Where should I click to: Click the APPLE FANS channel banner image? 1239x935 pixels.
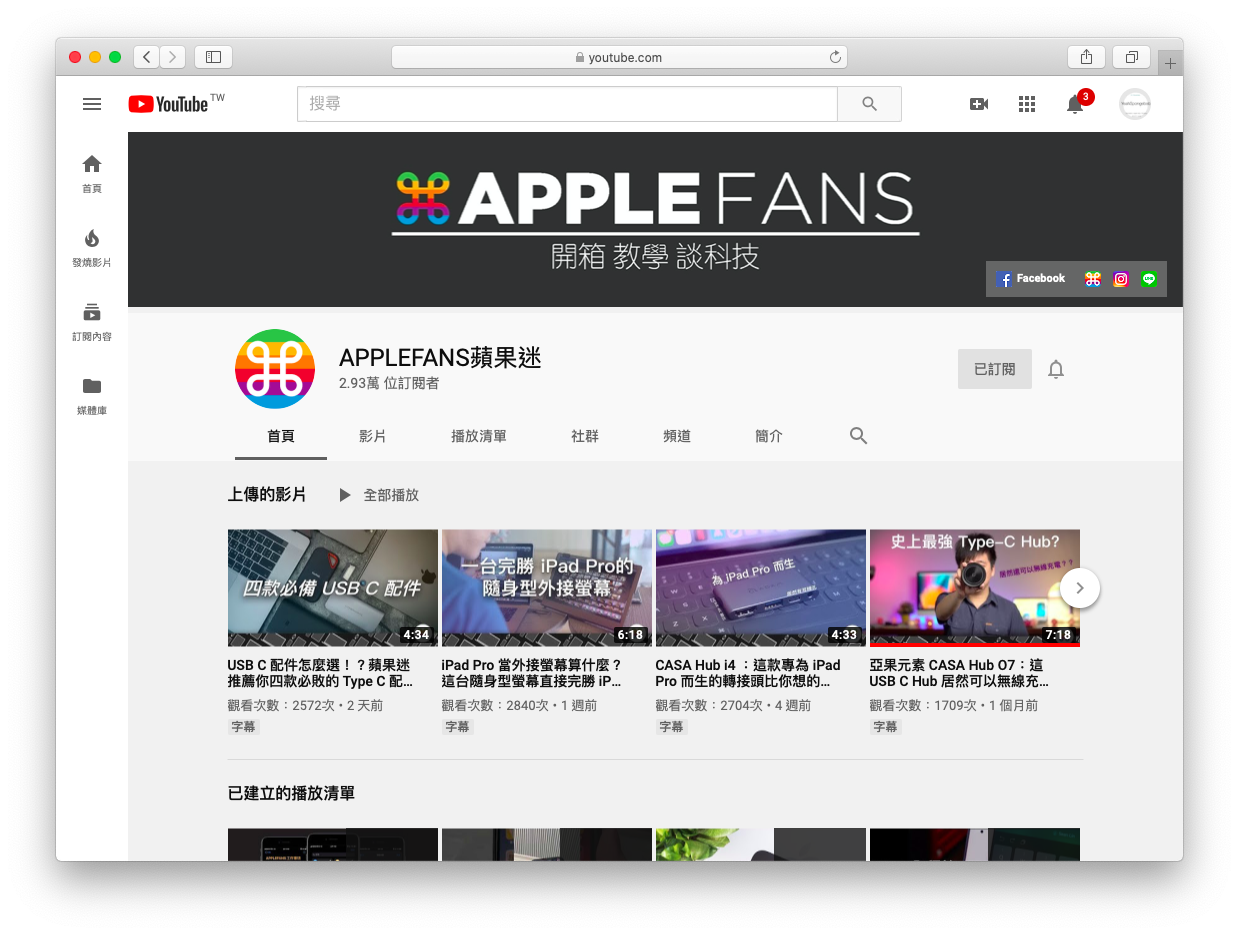655,219
